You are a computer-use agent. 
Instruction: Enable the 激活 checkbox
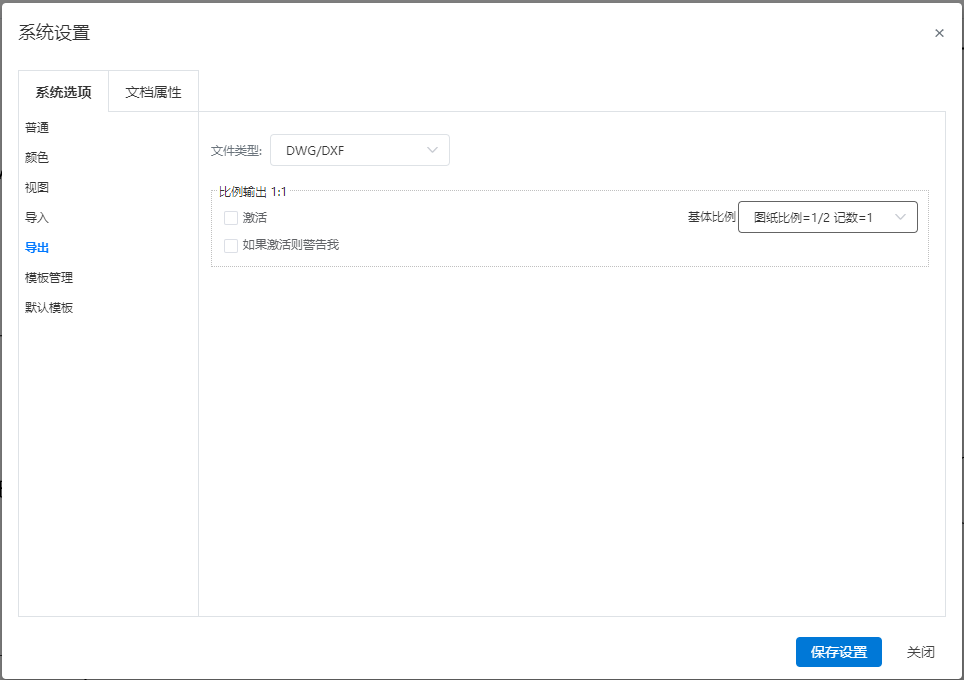click(231, 218)
